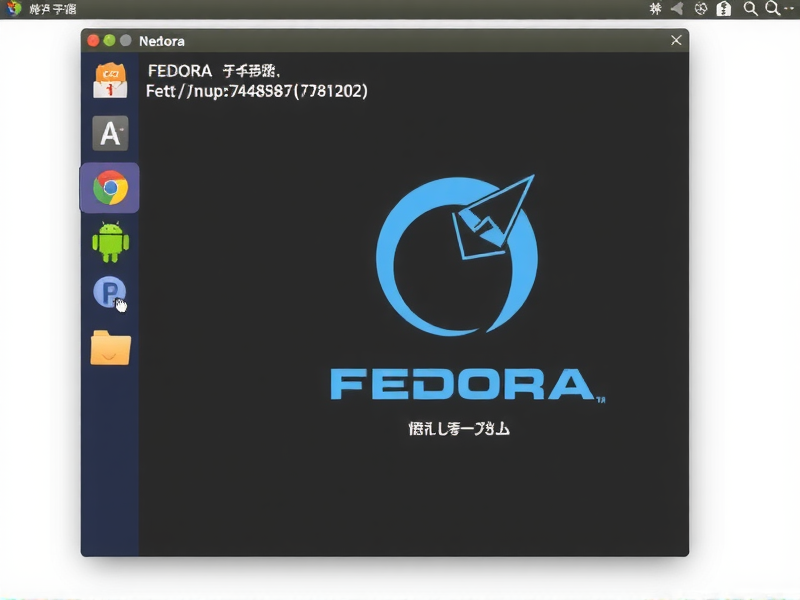800x600 pixels.
Task: Click the rightmost zoom magnifier icon
Action: [x=770, y=8]
